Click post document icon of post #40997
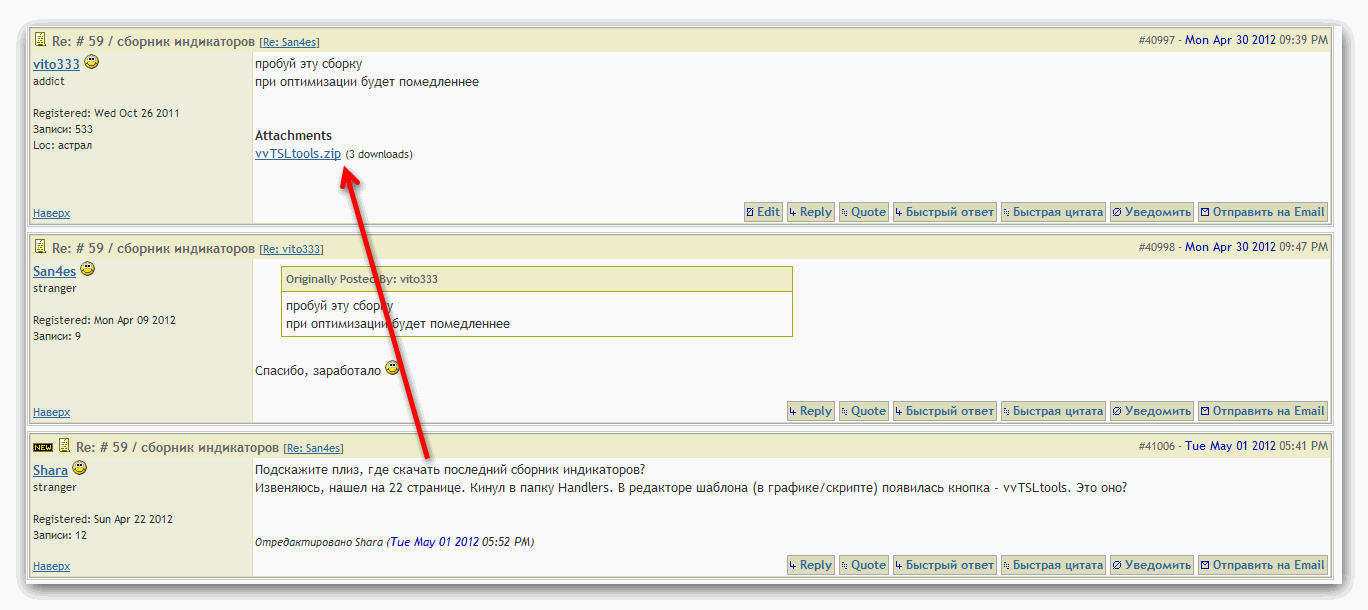The height and width of the screenshot is (610, 1368). point(40,40)
